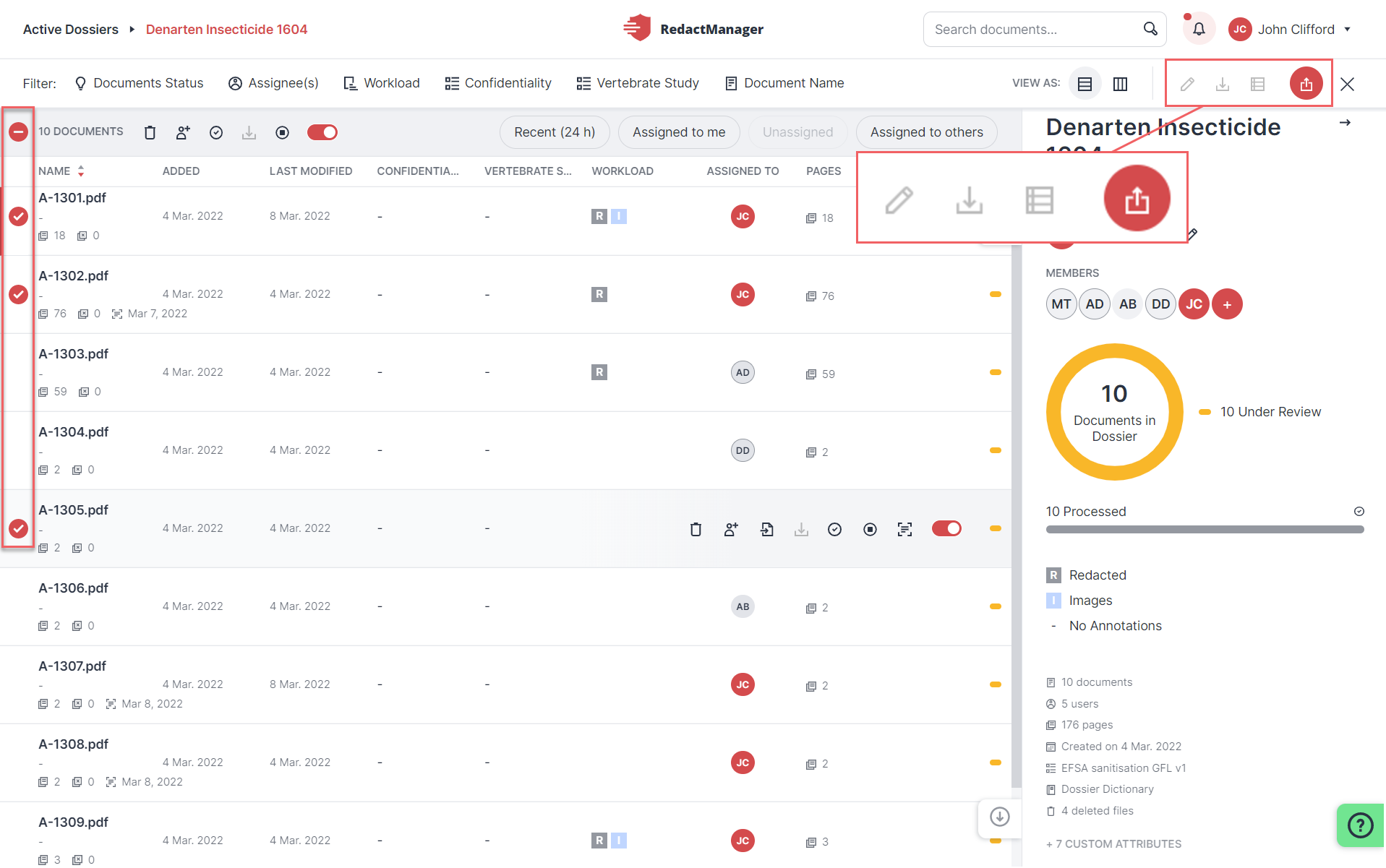Click member avatar MT
The width and height of the screenshot is (1386, 868).
click(x=1061, y=304)
